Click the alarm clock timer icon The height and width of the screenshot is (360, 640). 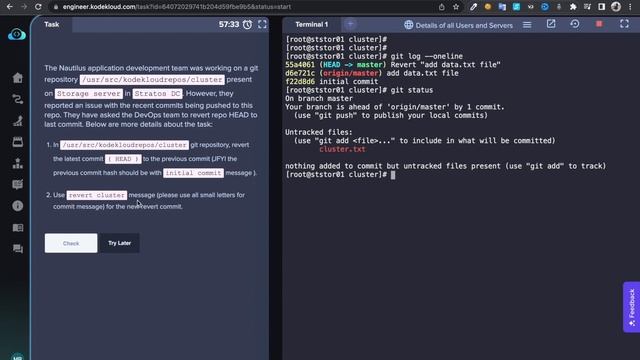pos(247,24)
